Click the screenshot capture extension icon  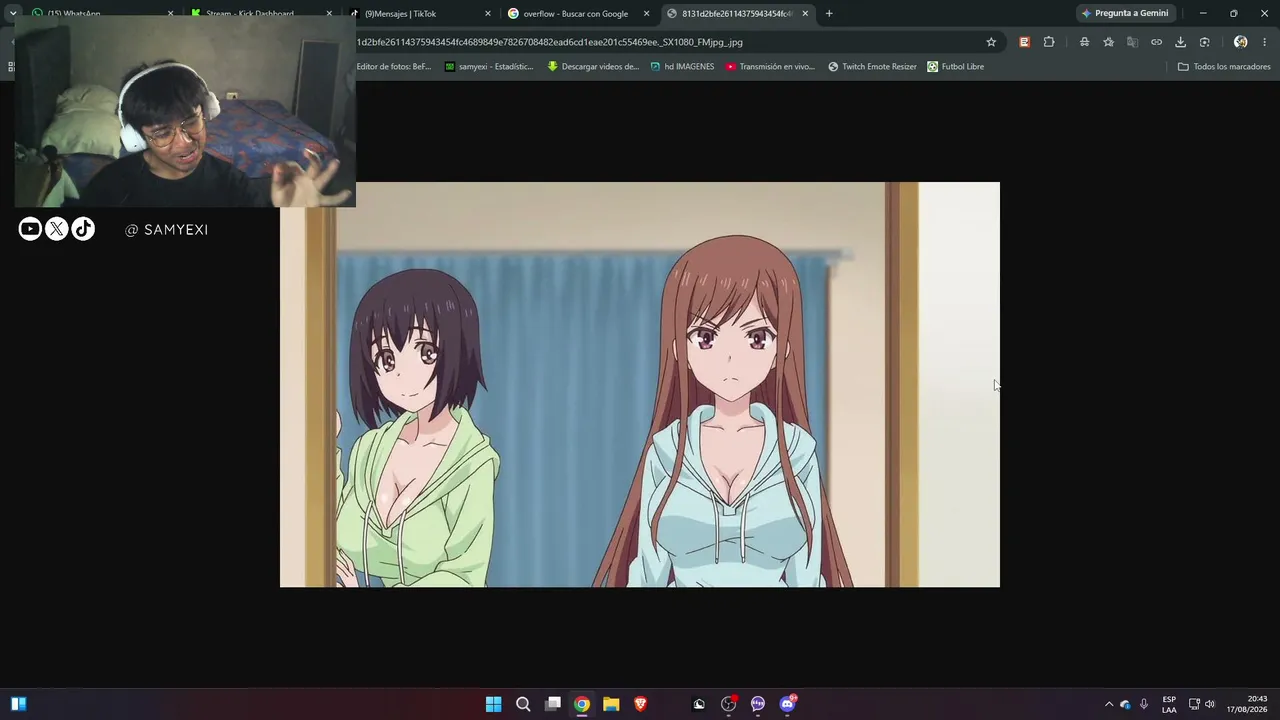[x=1204, y=42]
